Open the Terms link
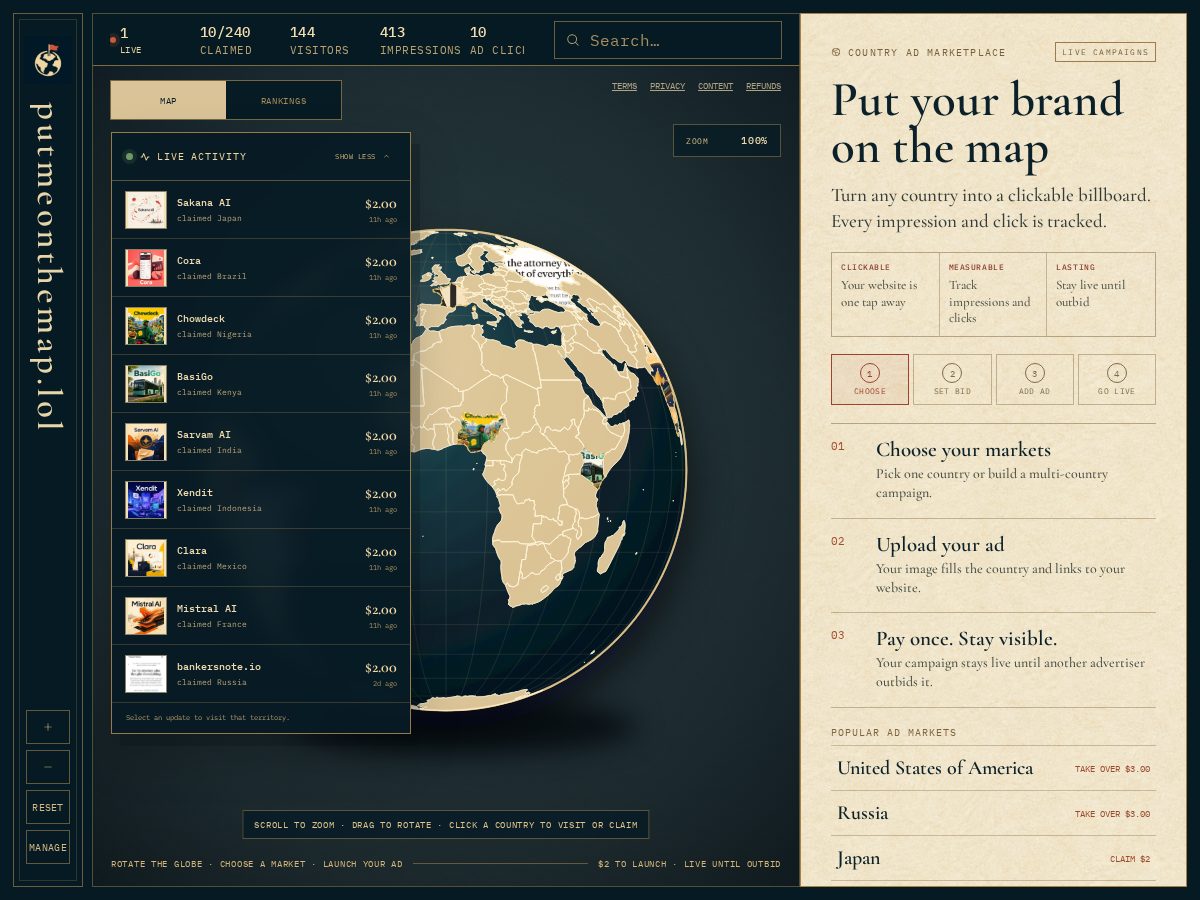The width and height of the screenshot is (1200, 900). pyautogui.click(x=624, y=87)
